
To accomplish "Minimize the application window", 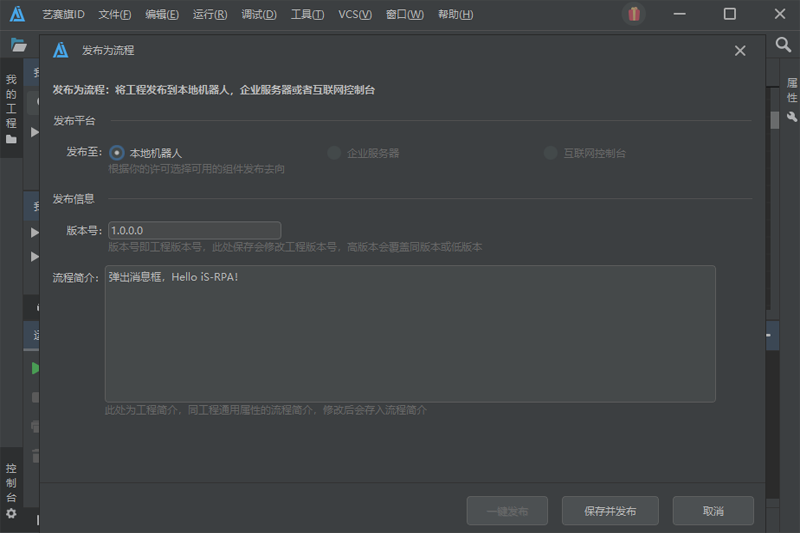I will coord(679,14).
